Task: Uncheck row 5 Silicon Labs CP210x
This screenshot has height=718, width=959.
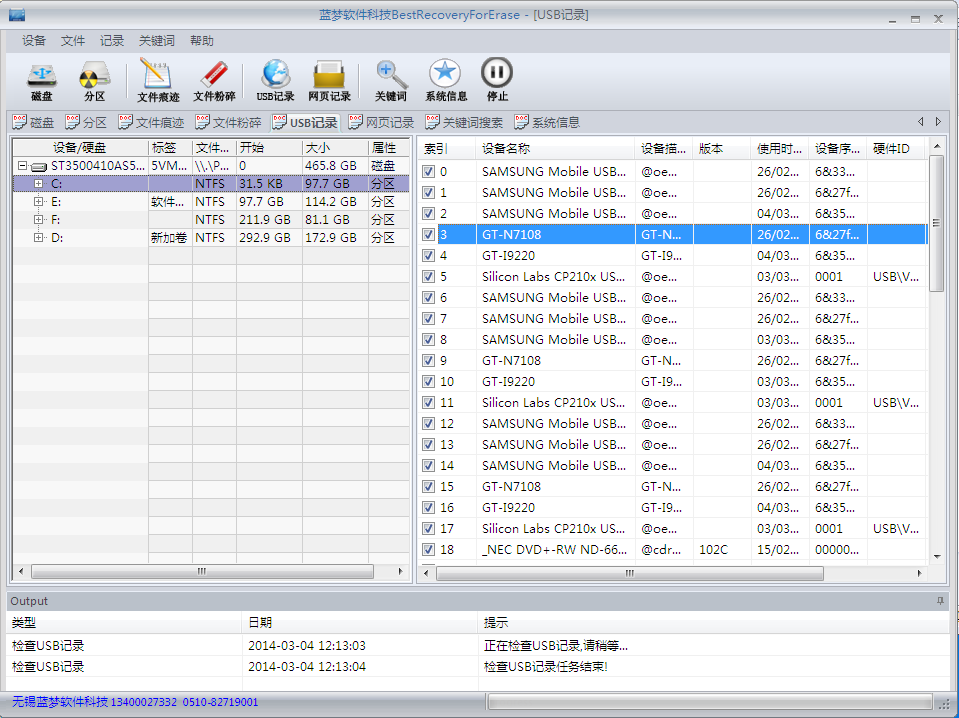Action: coord(429,276)
